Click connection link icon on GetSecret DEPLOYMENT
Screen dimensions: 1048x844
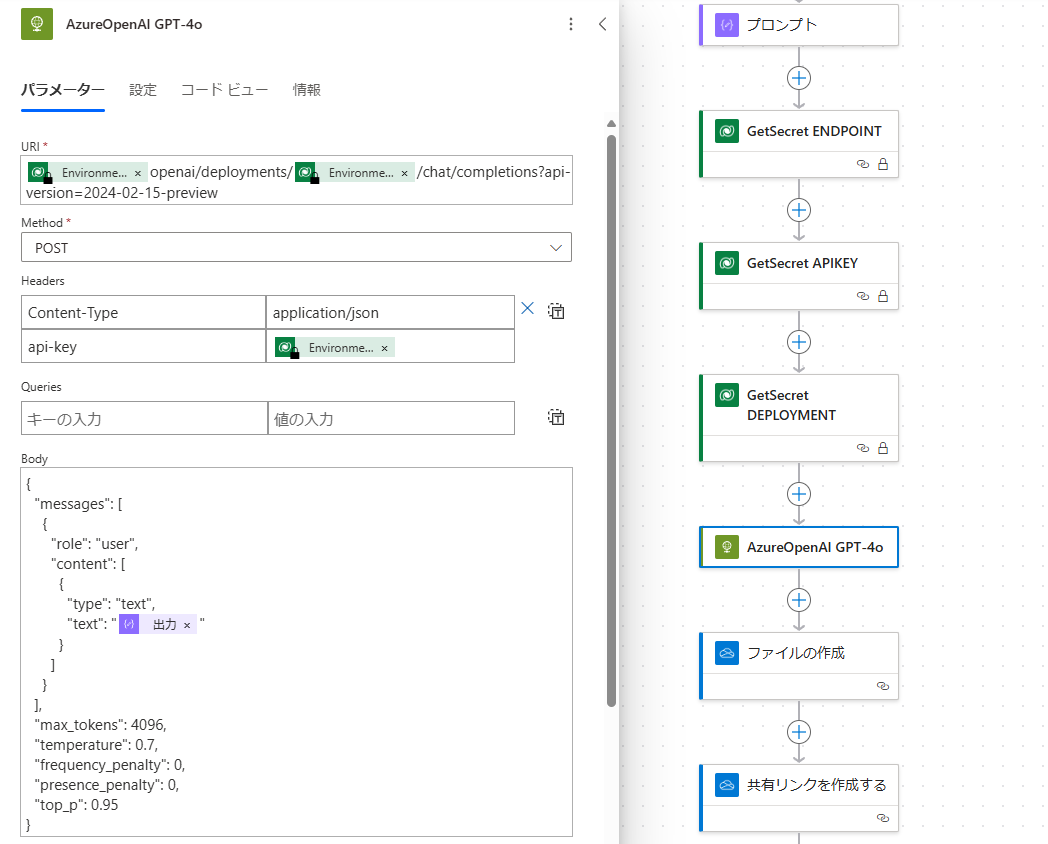point(863,448)
